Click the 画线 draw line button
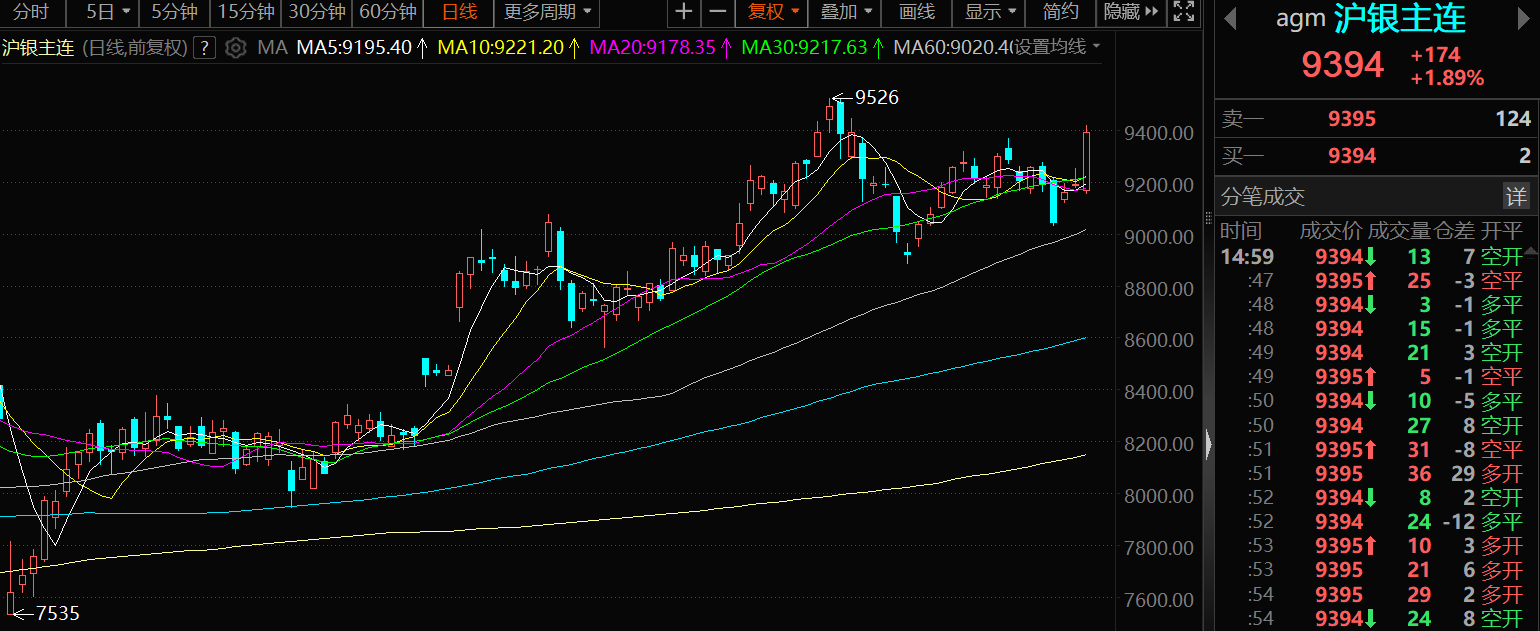The width and height of the screenshot is (1540, 631). pos(917,12)
